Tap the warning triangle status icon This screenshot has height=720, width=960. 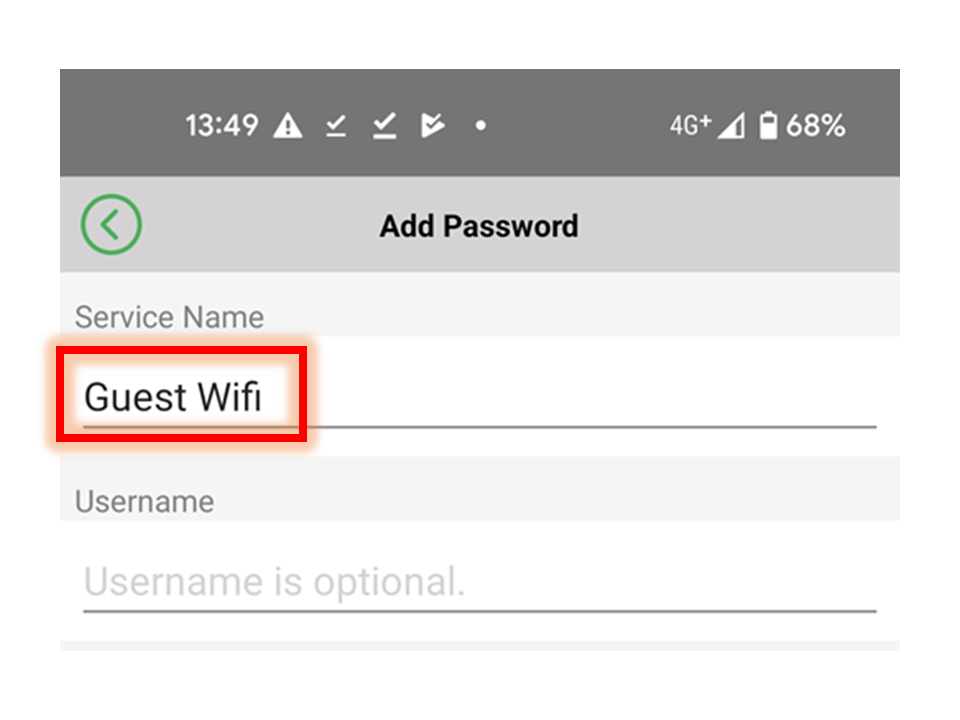click(288, 126)
